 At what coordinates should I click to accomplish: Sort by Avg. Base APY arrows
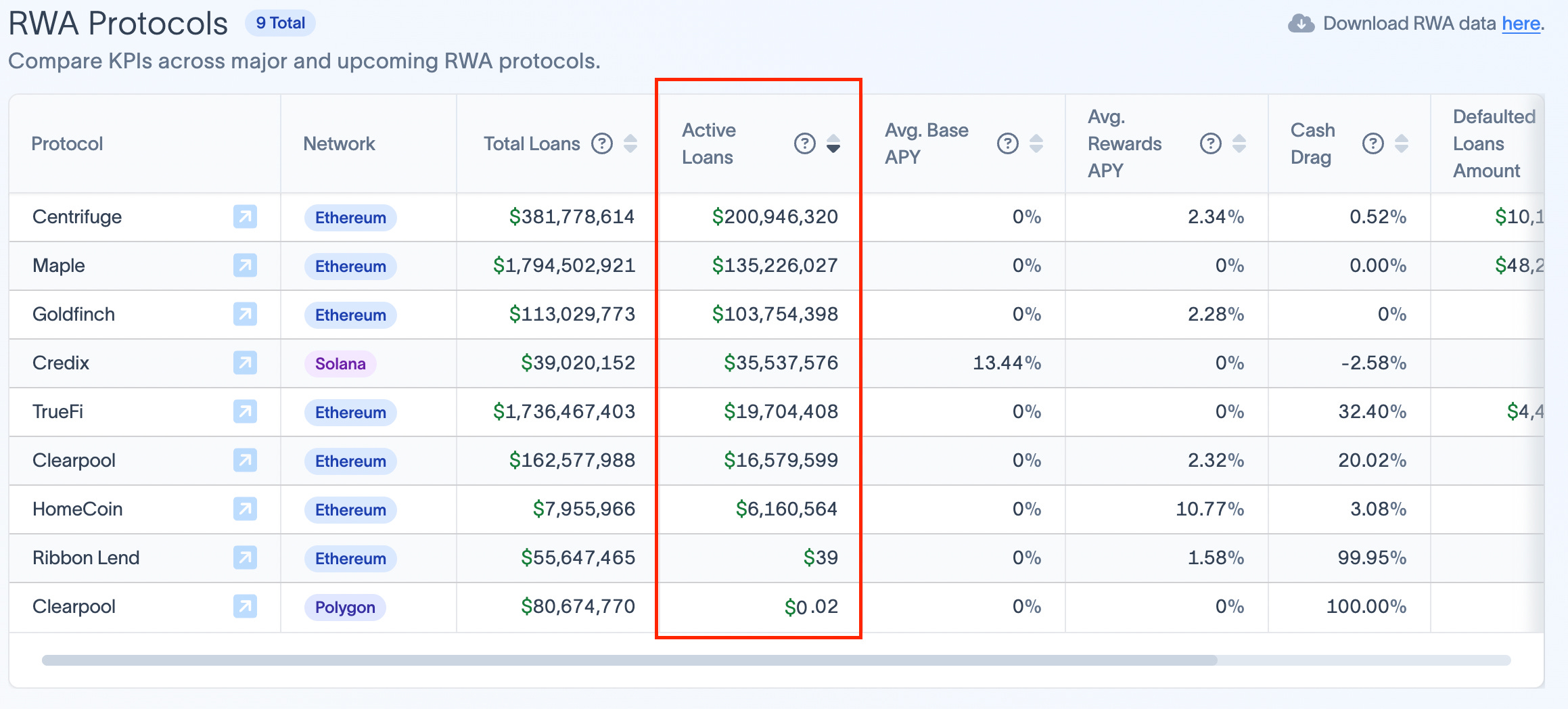tap(1036, 143)
